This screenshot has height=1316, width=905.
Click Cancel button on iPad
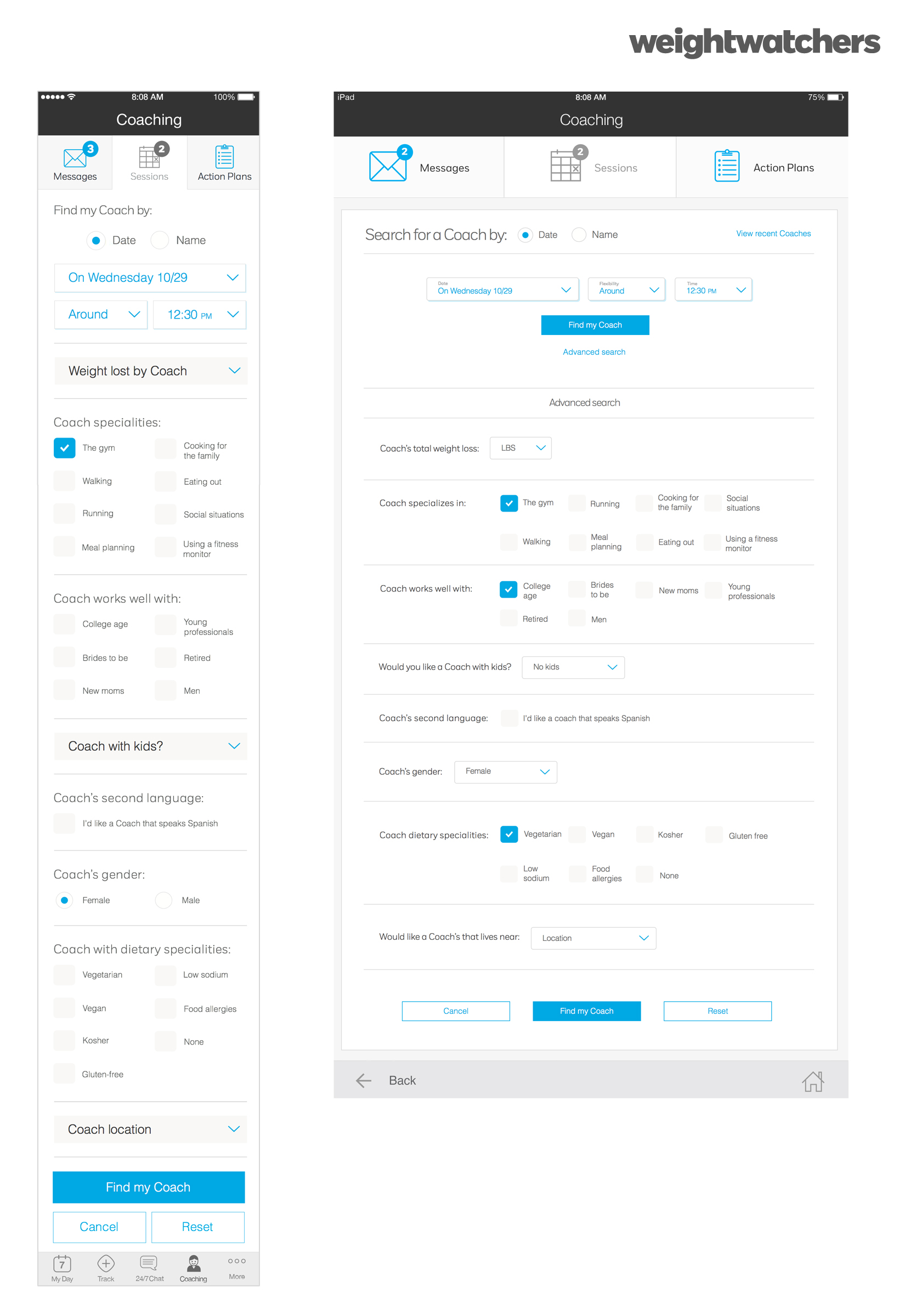[x=456, y=1011]
